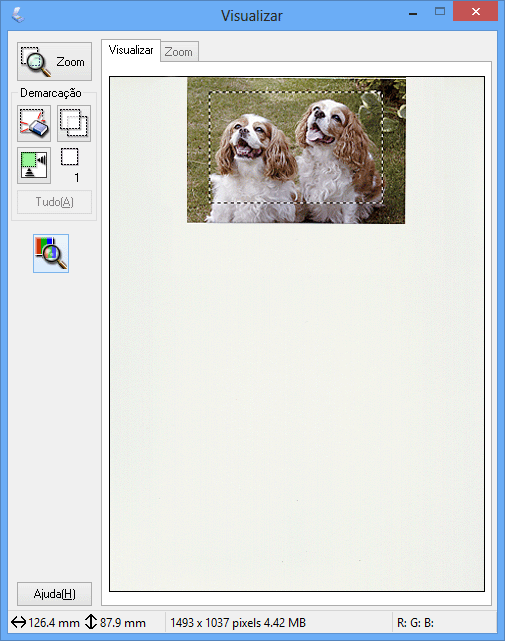Click the scanned dogs photo preview
This screenshot has width=505, height=641.
tap(296, 150)
